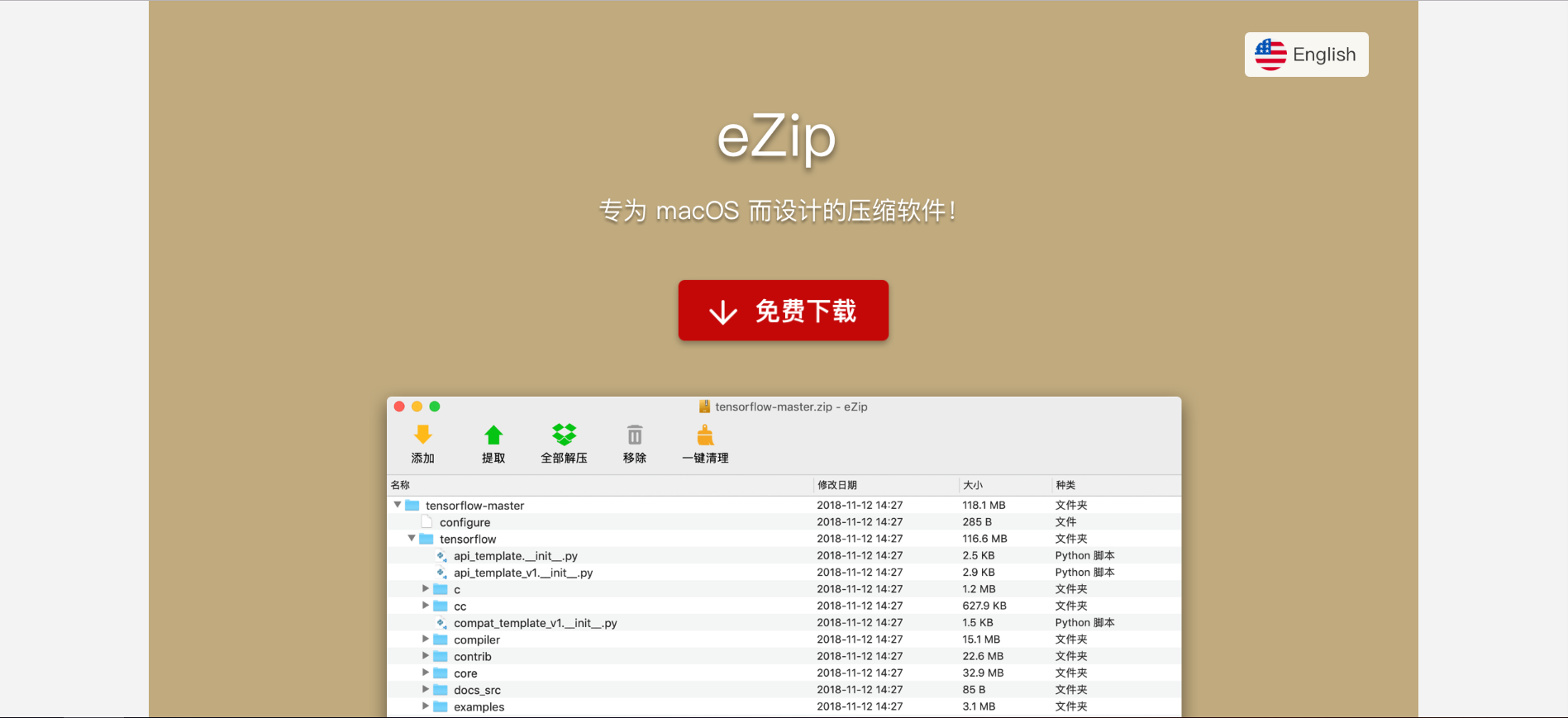Click the tensorflow-master folder icon

click(x=412, y=505)
